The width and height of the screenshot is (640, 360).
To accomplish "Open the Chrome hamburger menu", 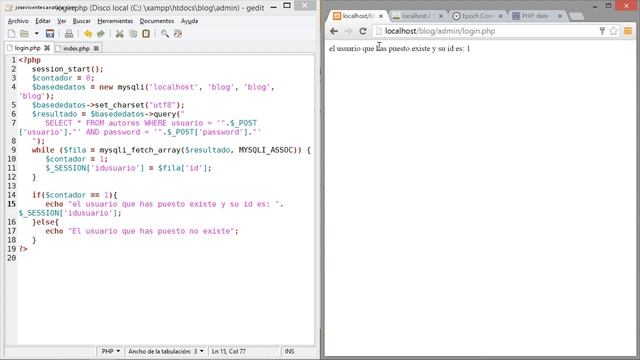I will tap(628, 31).
